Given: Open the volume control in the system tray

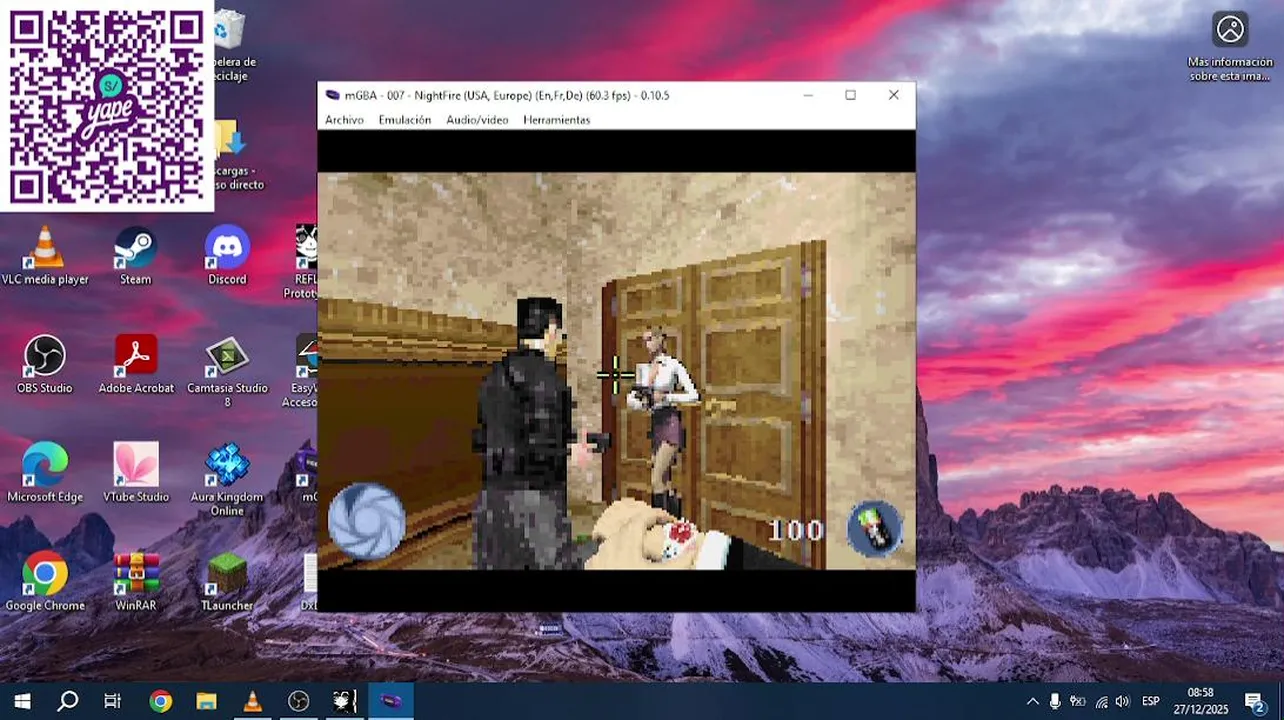Looking at the screenshot, I should point(1122,701).
